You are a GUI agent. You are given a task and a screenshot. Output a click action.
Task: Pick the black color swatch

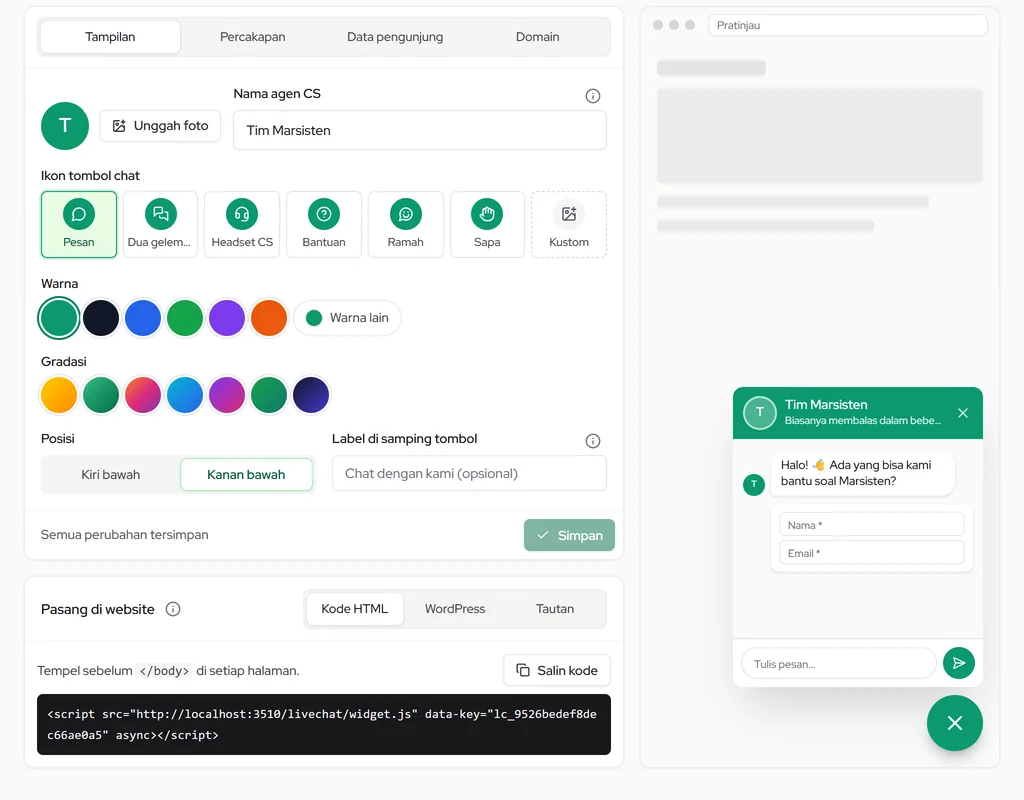click(x=101, y=318)
